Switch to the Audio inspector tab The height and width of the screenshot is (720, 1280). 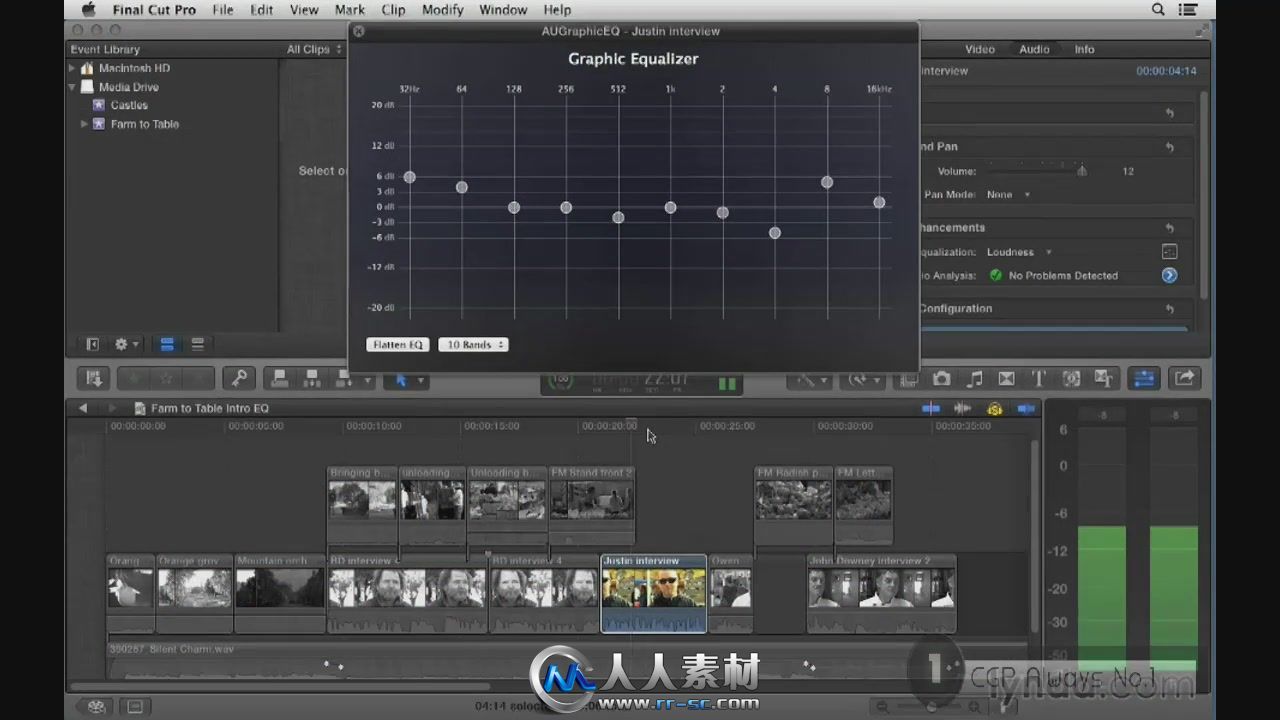[x=1034, y=49]
